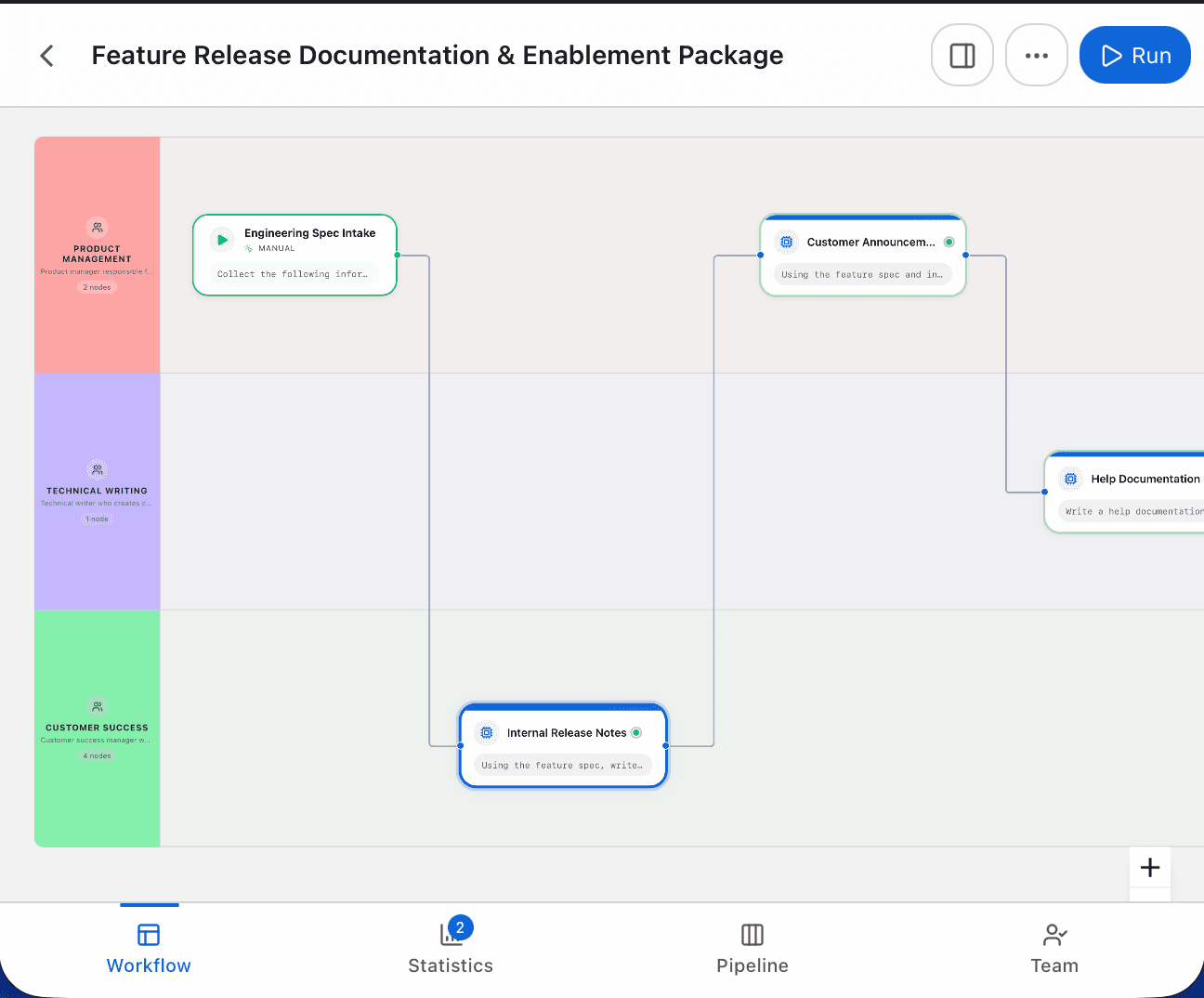The height and width of the screenshot is (998, 1204).
Task: Expand the Engineering Spec Intake description text
Action: pos(294,273)
